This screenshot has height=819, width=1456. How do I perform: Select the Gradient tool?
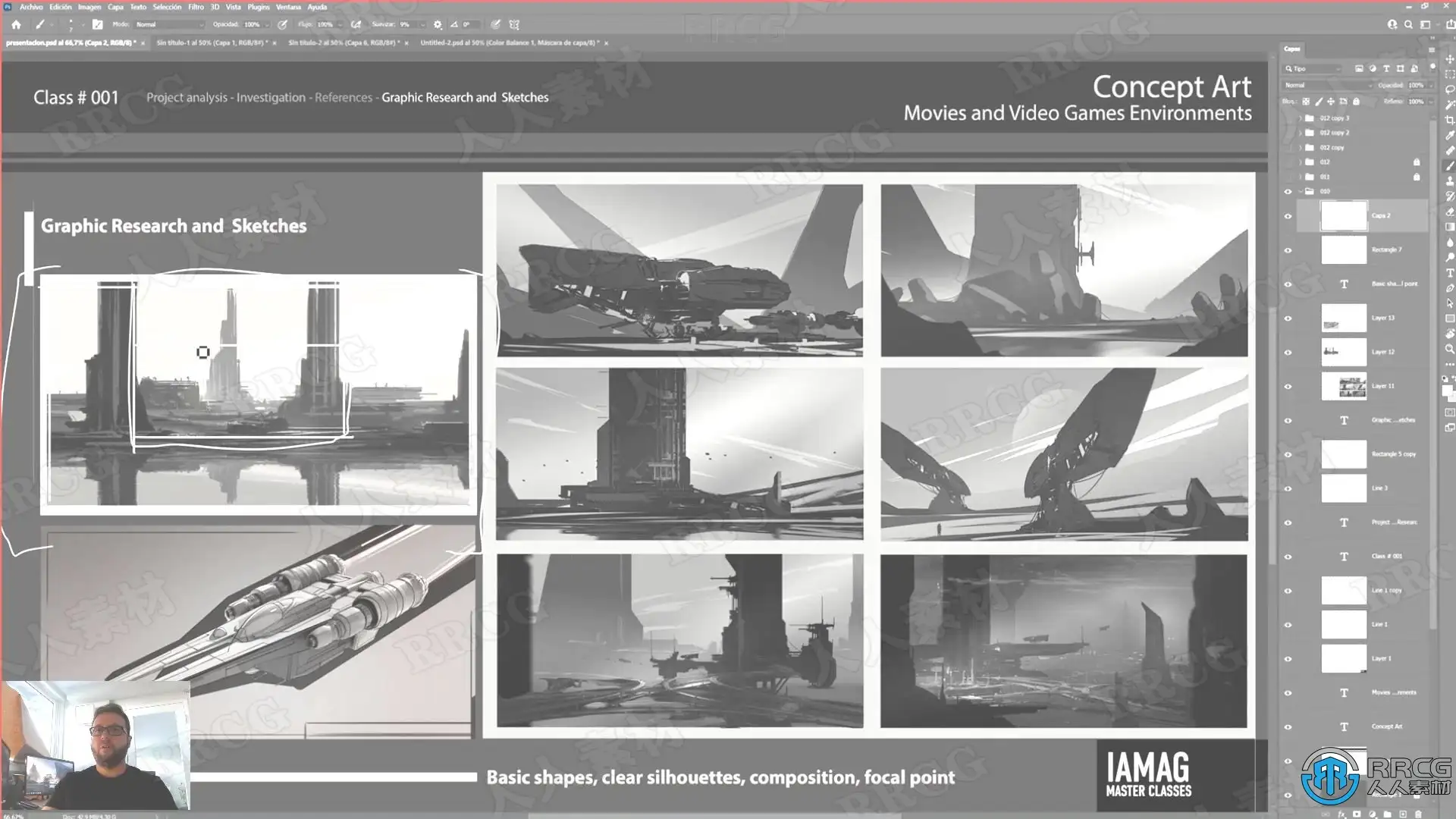point(1450,227)
